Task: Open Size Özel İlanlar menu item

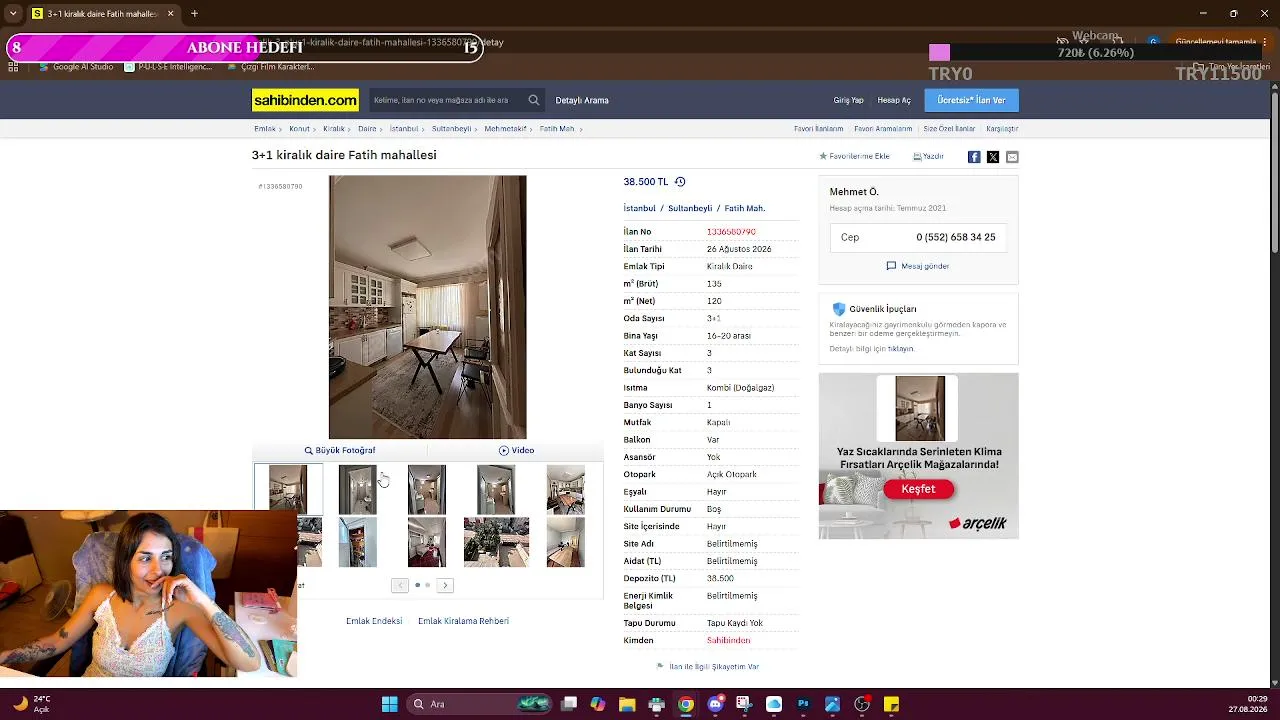Action: [949, 129]
